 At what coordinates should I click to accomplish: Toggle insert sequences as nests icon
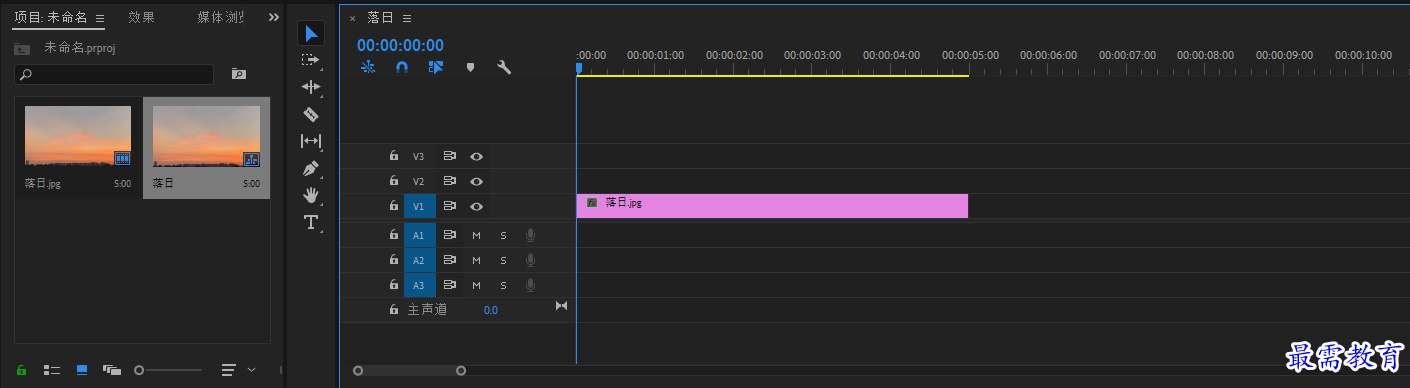[368, 68]
